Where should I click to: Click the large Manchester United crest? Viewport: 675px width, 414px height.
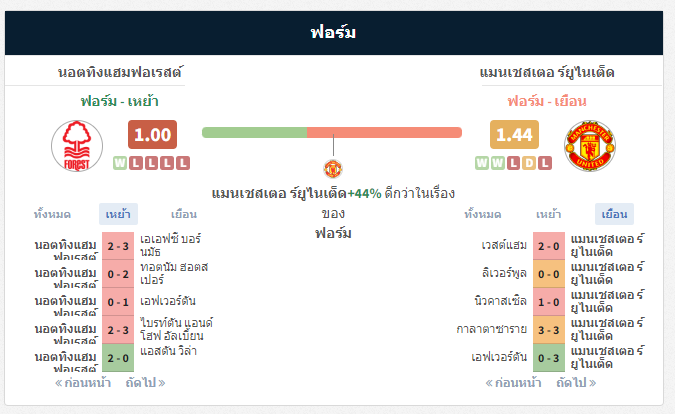[590, 146]
